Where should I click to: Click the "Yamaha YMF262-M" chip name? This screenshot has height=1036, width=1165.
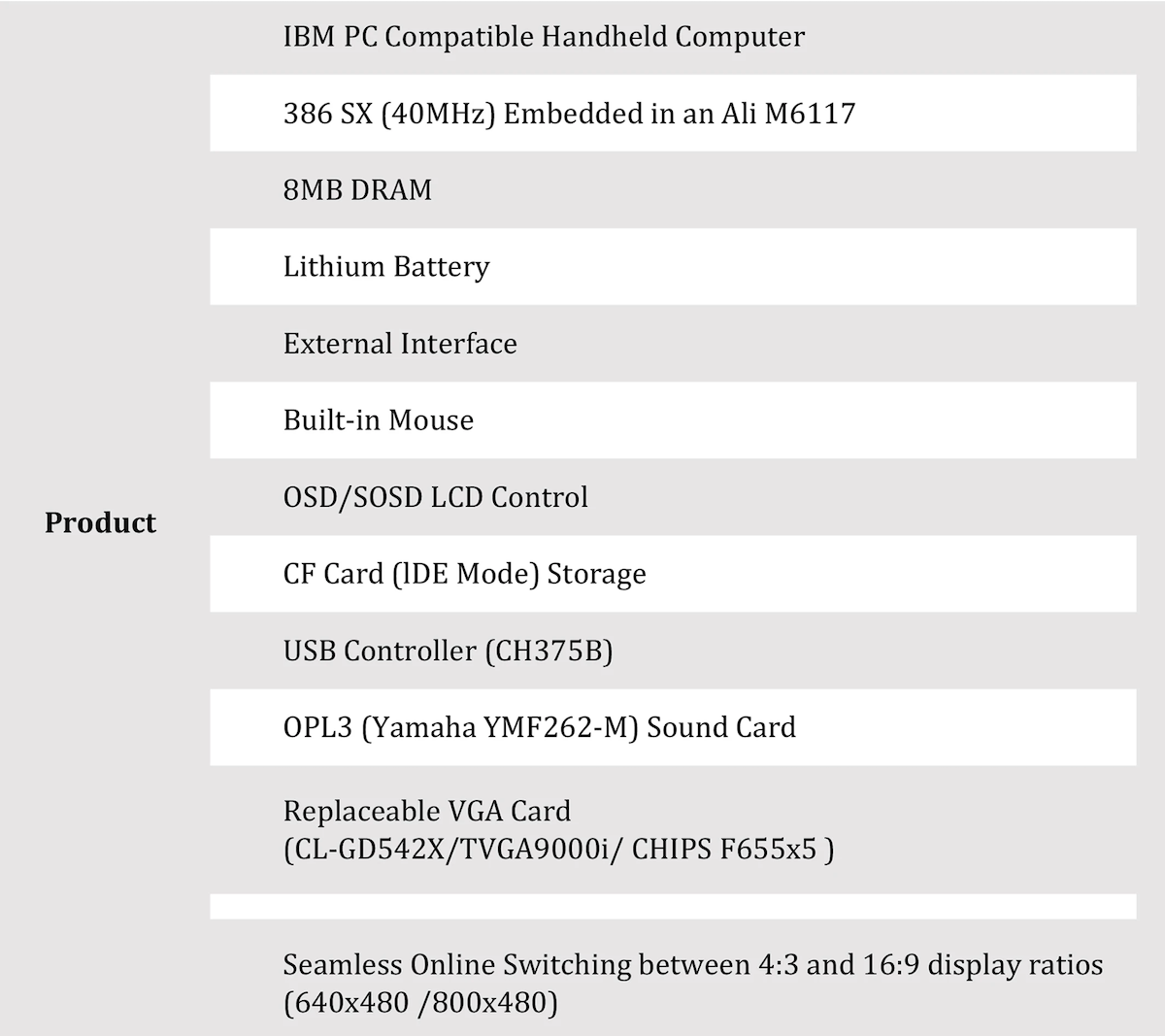tap(499, 727)
